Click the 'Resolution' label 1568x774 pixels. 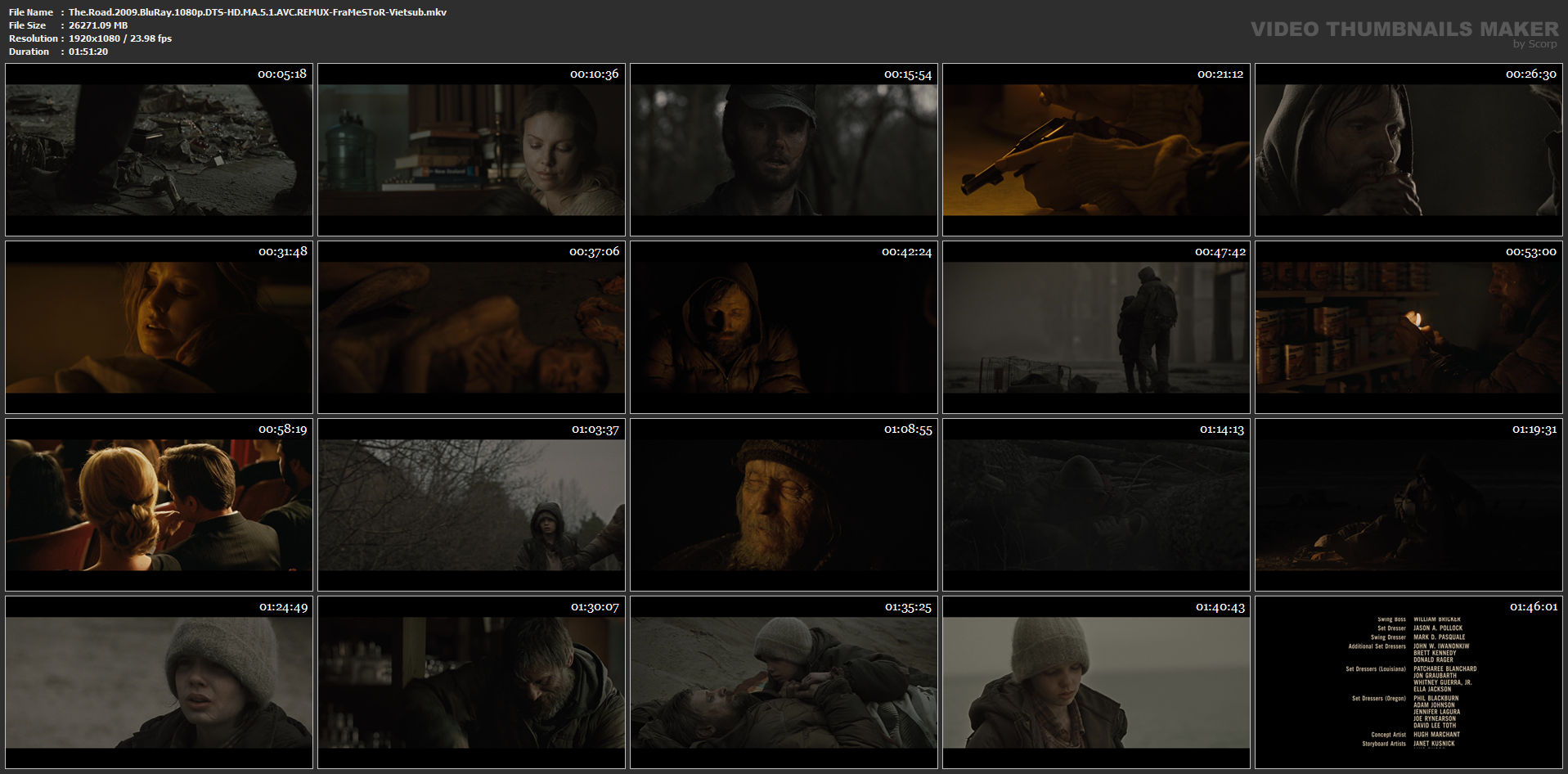click(34, 38)
